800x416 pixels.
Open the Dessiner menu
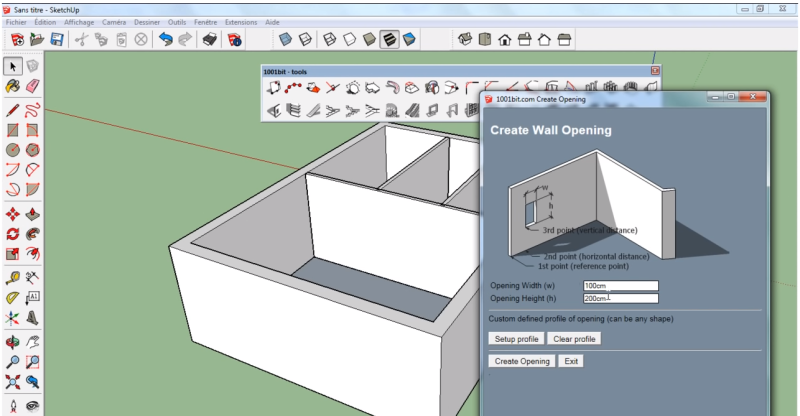(x=147, y=22)
